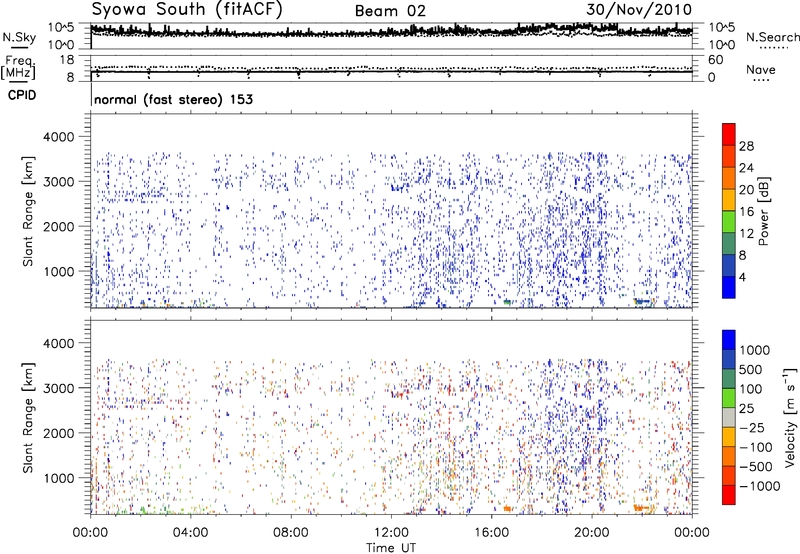800x554 pixels.
Task: Click the 'normal (fast stereo) 153' mode text
Action: pyautogui.click(x=173, y=99)
